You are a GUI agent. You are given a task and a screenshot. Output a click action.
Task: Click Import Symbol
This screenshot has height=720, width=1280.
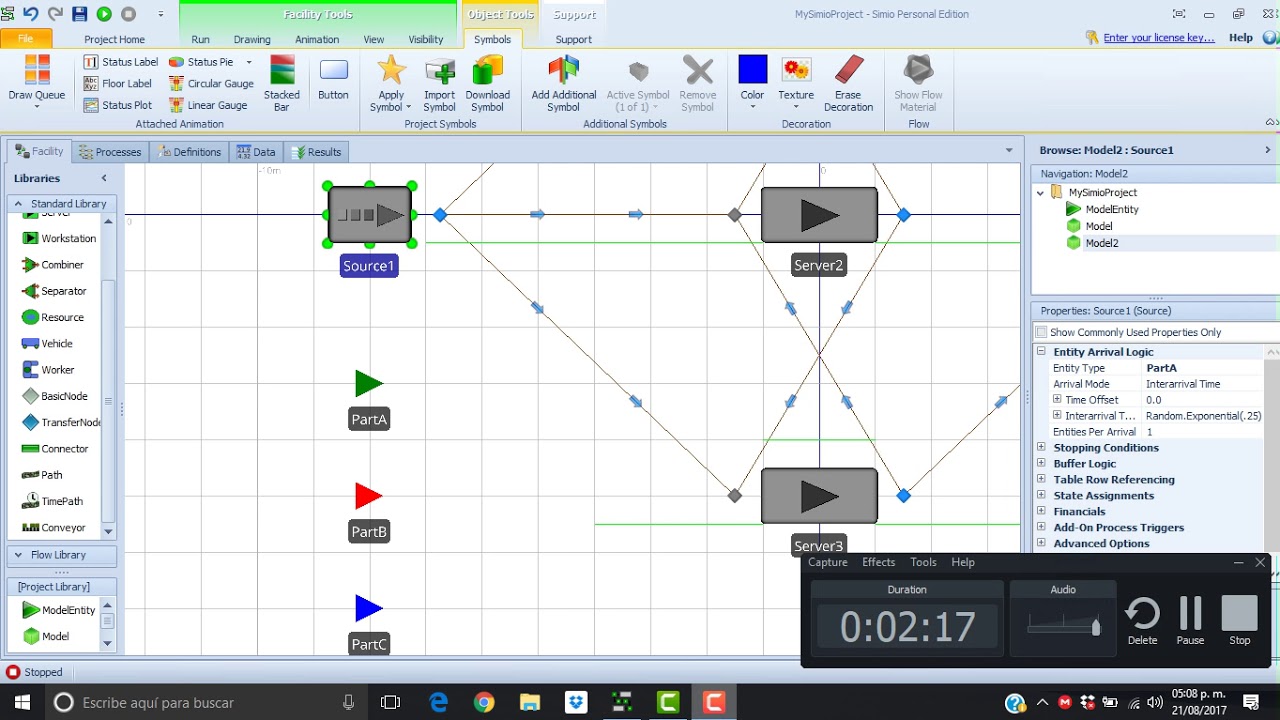[x=439, y=83]
